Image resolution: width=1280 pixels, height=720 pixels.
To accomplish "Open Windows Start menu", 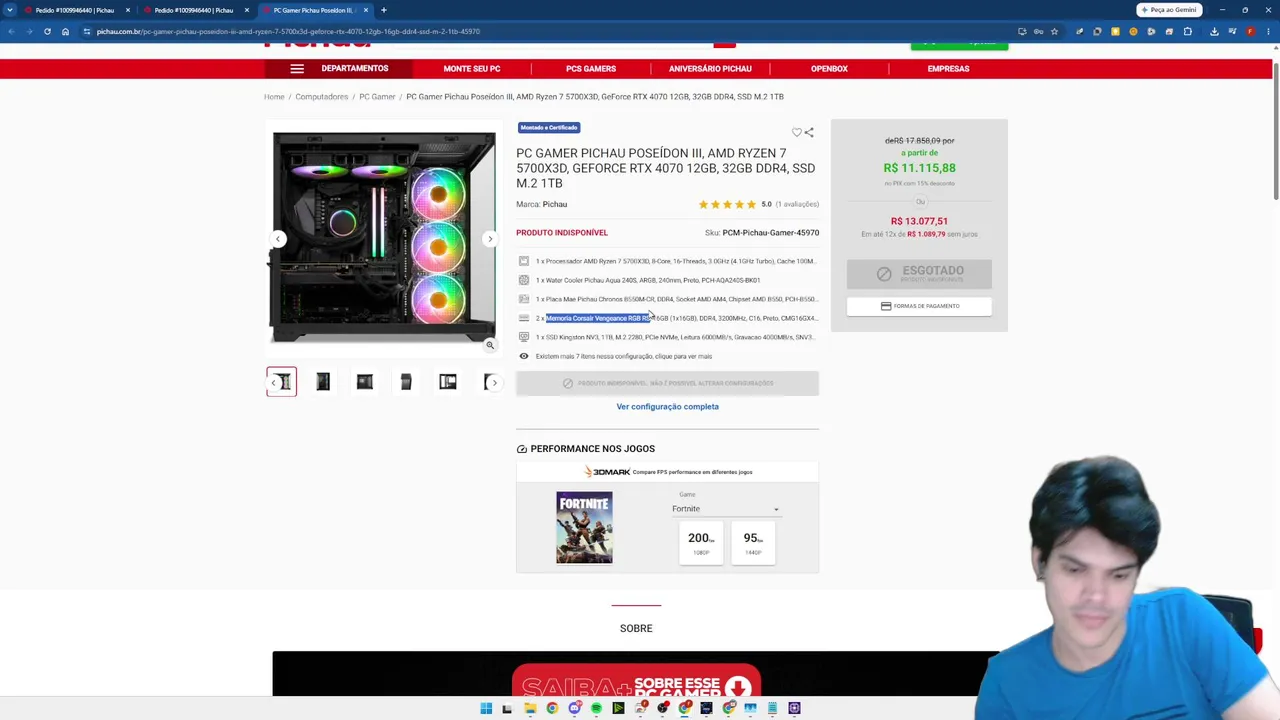I will [486, 708].
